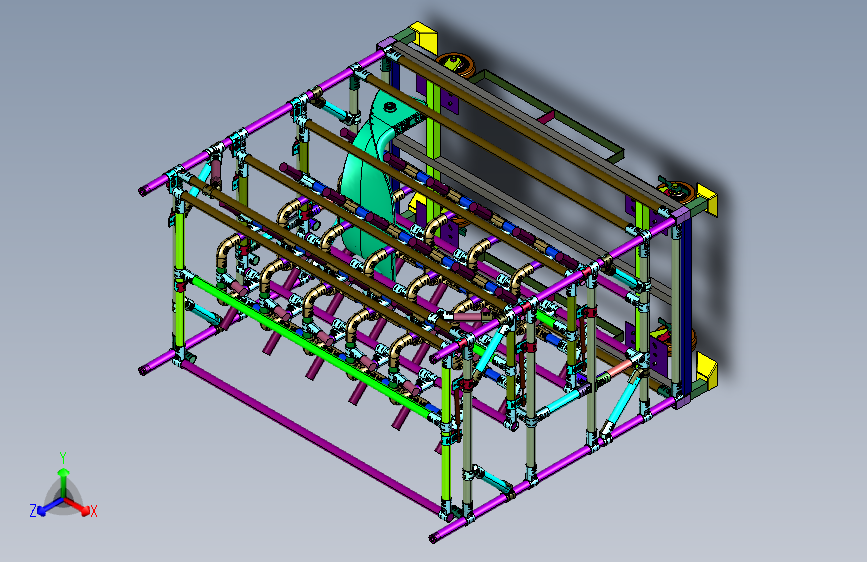
Task: Select the bright green horizontal tube on the front frame
Action: pyautogui.click(x=313, y=347)
